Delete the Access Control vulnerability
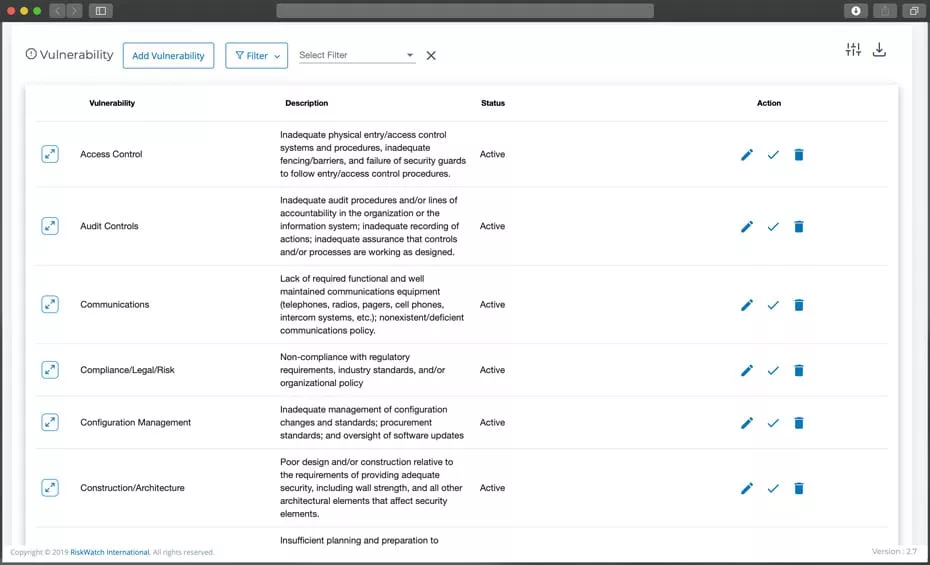This screenshot has height=565, width=930. click(x=799, y=155)
